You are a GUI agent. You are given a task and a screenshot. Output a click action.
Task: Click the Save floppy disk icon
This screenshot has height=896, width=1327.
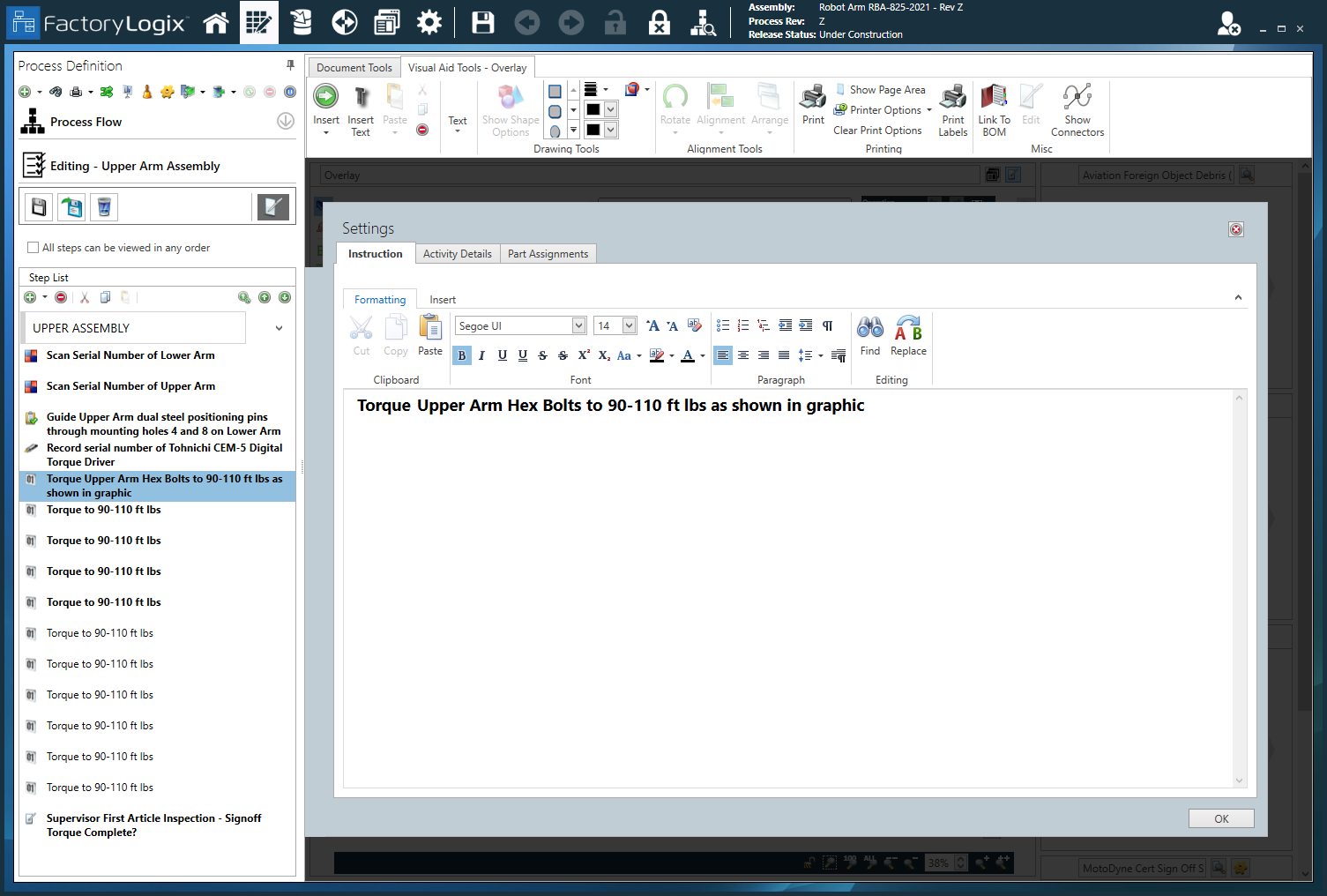(x=482, y=23)
